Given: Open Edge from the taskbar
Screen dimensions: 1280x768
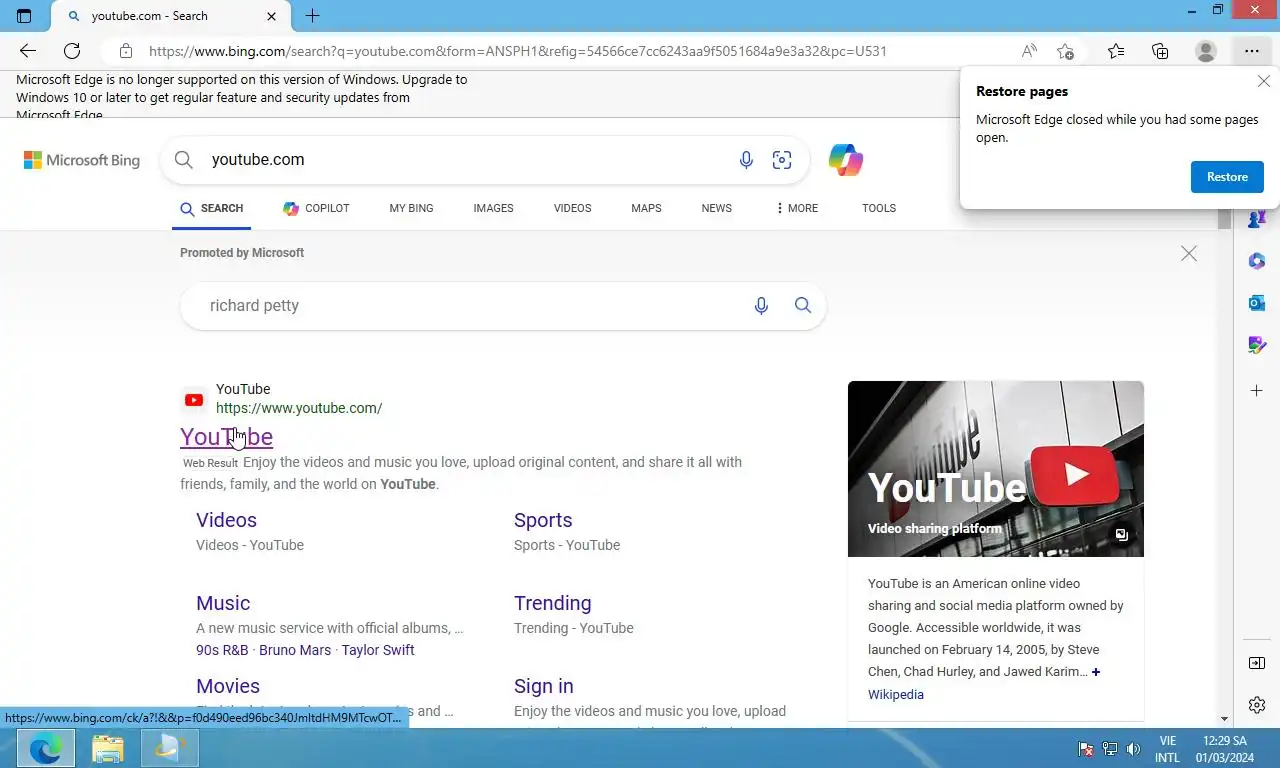Looking at the screenshot, I should click(x=46, y=748).
